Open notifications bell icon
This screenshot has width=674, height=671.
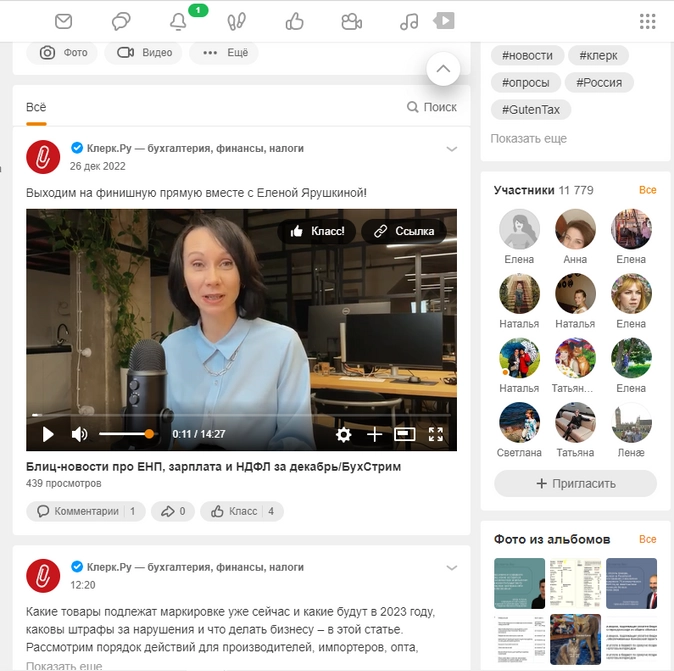point(179,22)
